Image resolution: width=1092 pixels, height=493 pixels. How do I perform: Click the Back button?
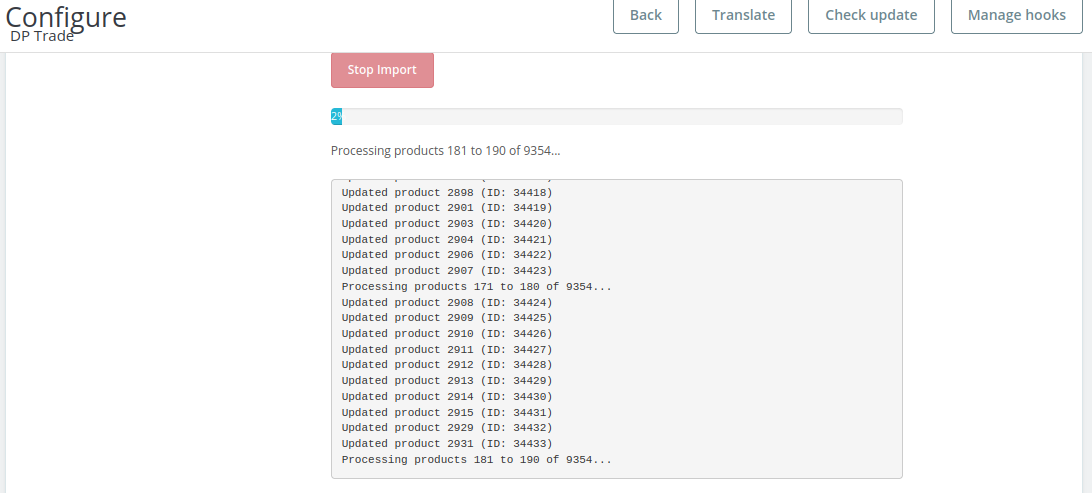[645, 15]
